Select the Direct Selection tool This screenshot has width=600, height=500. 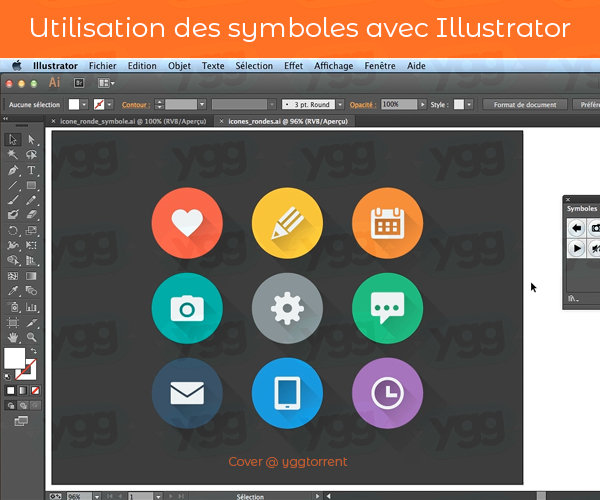coord(31,140)
